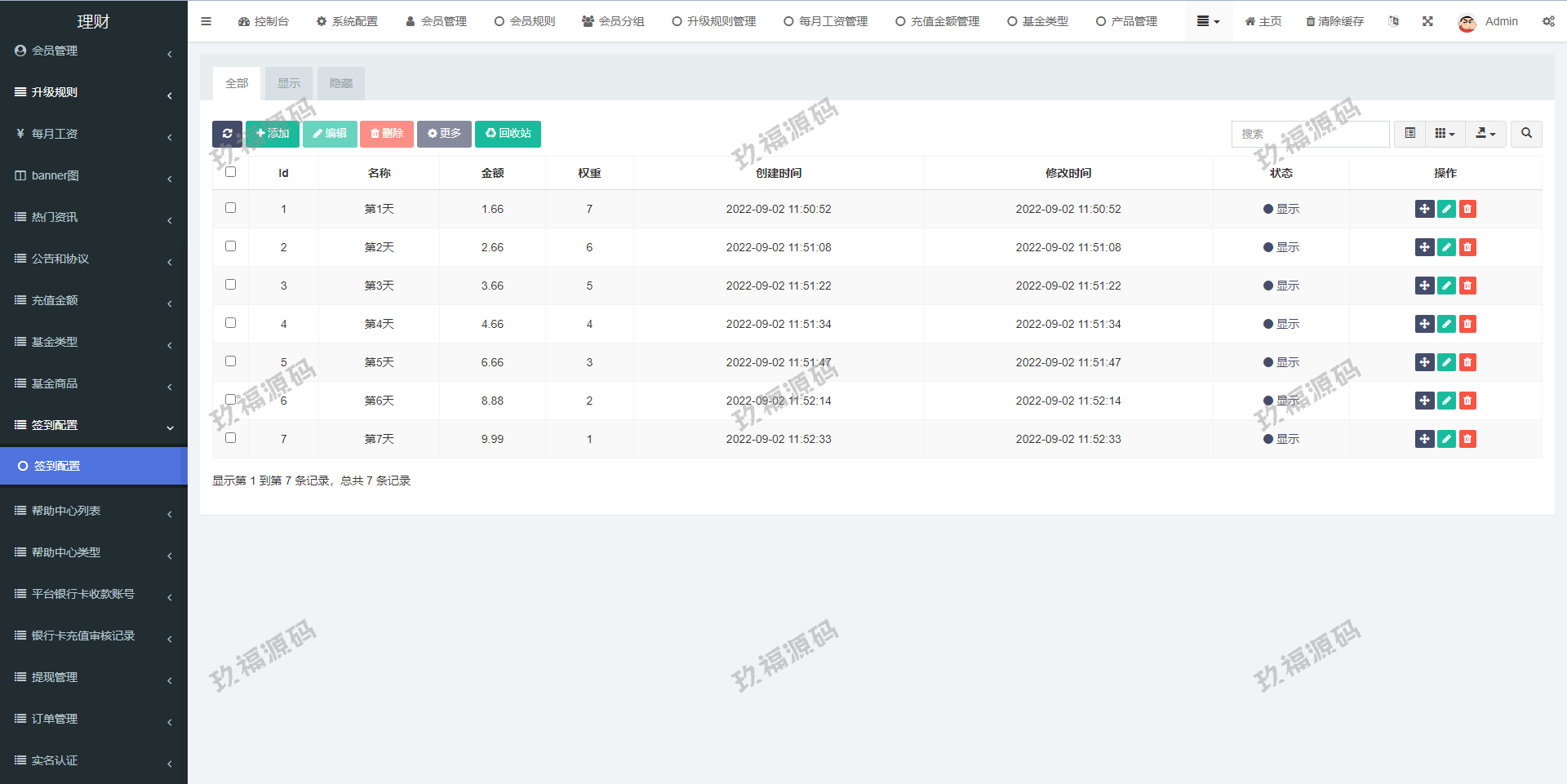Click the hamburger icon to collapse sidebar
The height and width of the screenshot is (784, 1567).
[x=206, y=21]
